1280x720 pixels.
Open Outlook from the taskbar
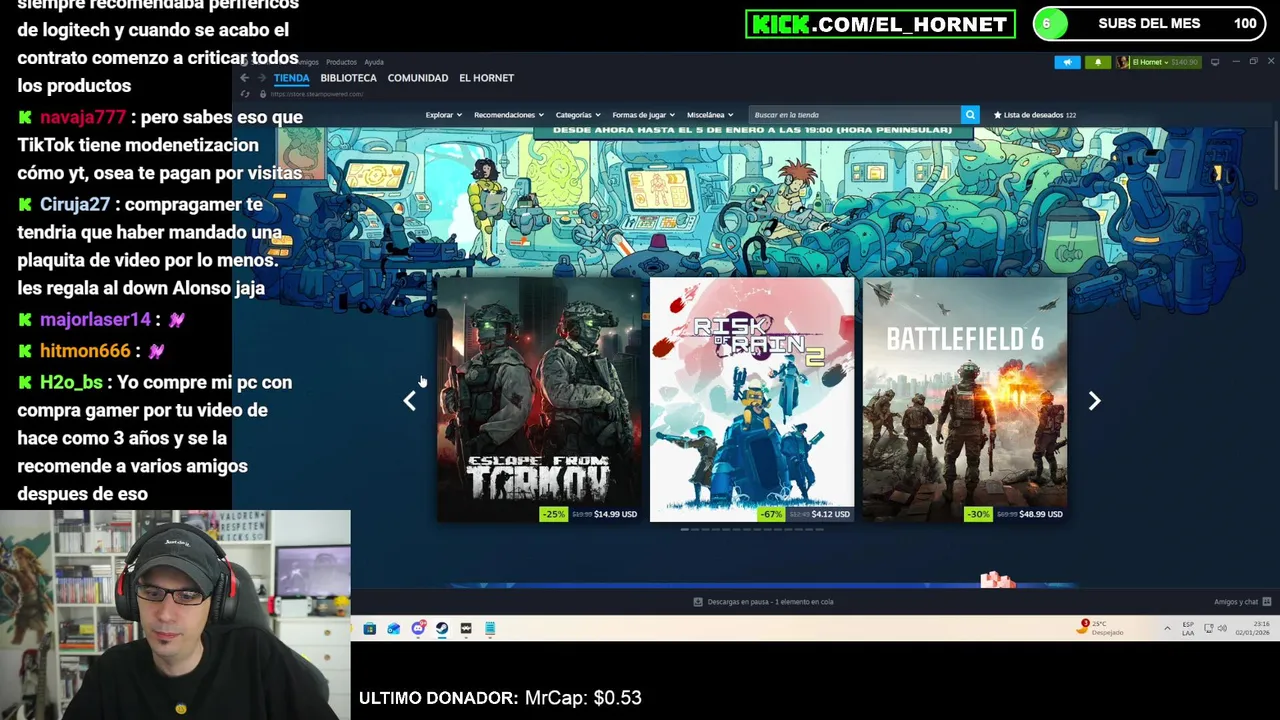pyautogui.click(x=394, y=629)
